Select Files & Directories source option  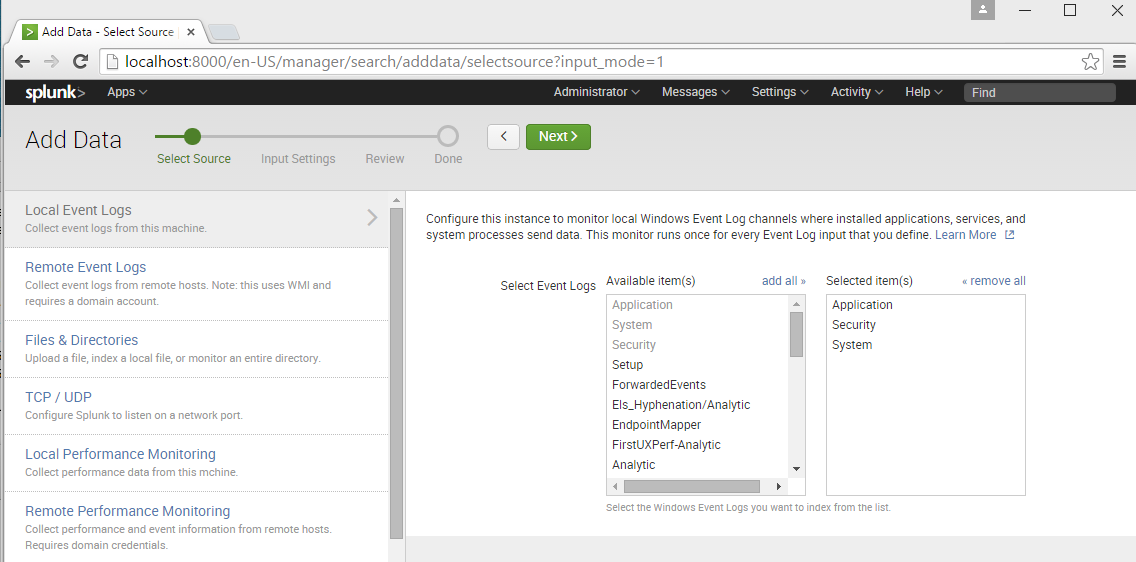[82, 340]
